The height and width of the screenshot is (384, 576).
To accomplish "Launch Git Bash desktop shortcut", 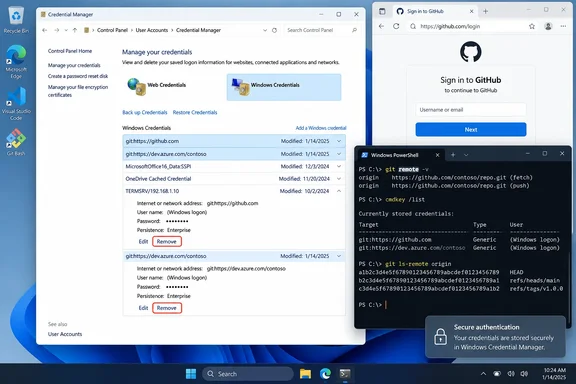I will [16, 143].
